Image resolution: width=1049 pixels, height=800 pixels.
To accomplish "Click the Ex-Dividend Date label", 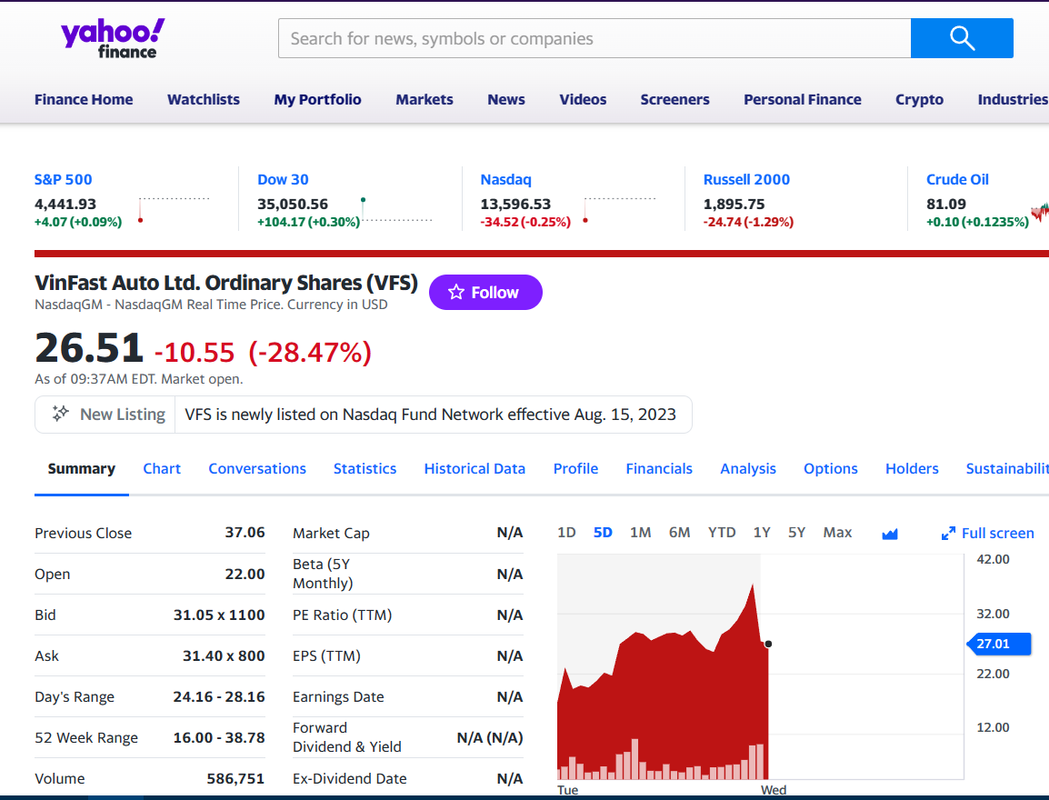I will coord(349,779).
